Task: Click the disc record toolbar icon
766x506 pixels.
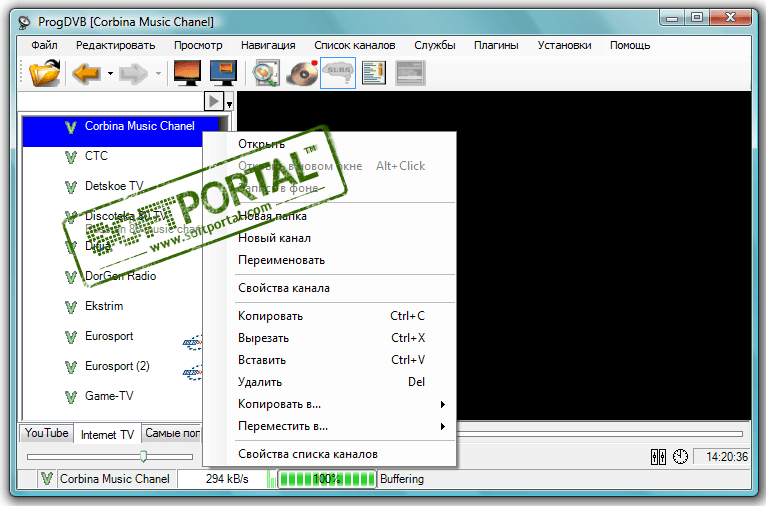Action: pyautogui.click(x=302, y=73)
